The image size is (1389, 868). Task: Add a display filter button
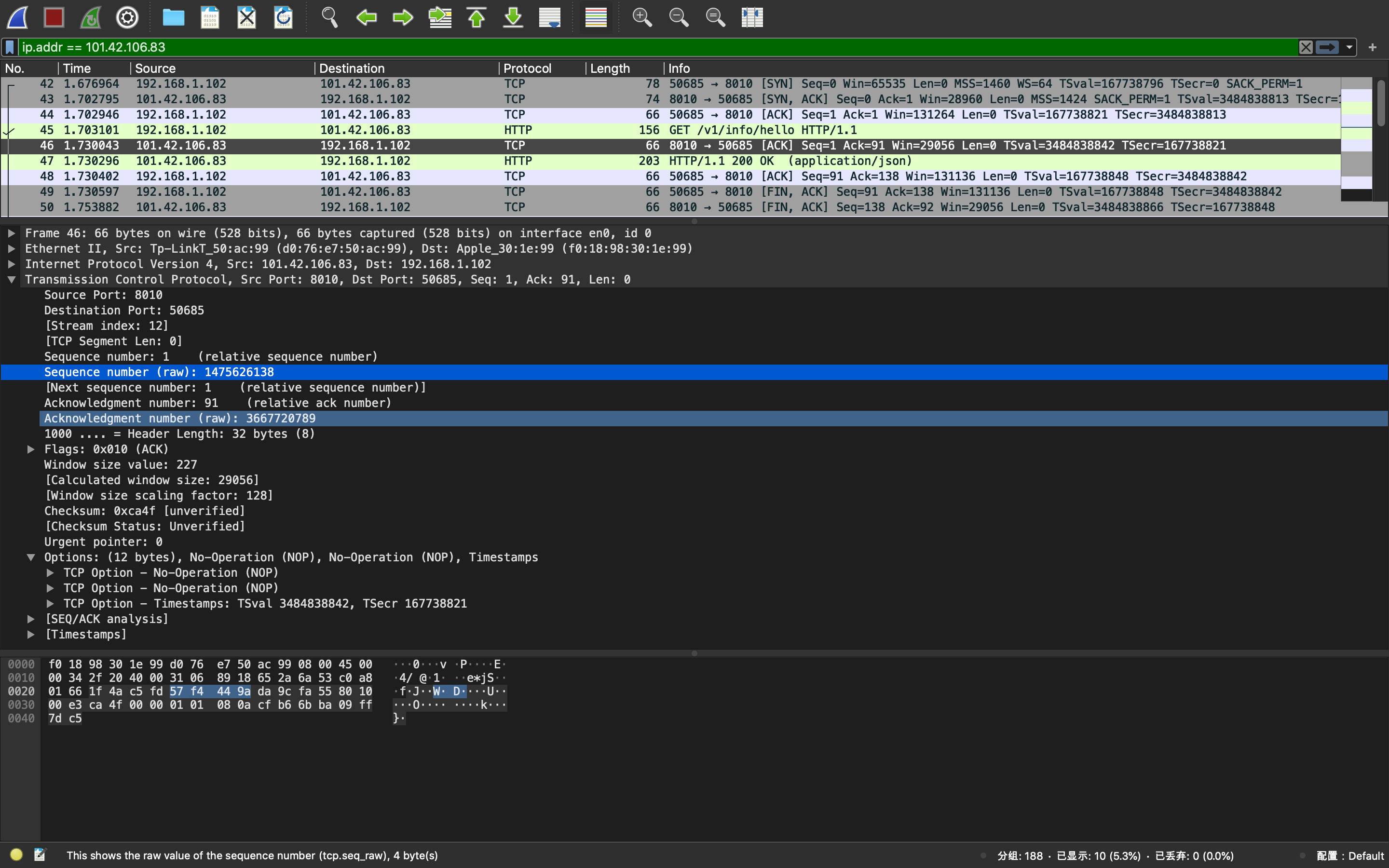click(x=1373, y=47)
